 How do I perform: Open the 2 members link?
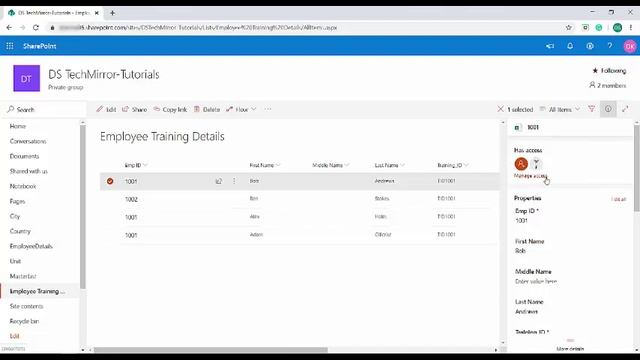607,85
